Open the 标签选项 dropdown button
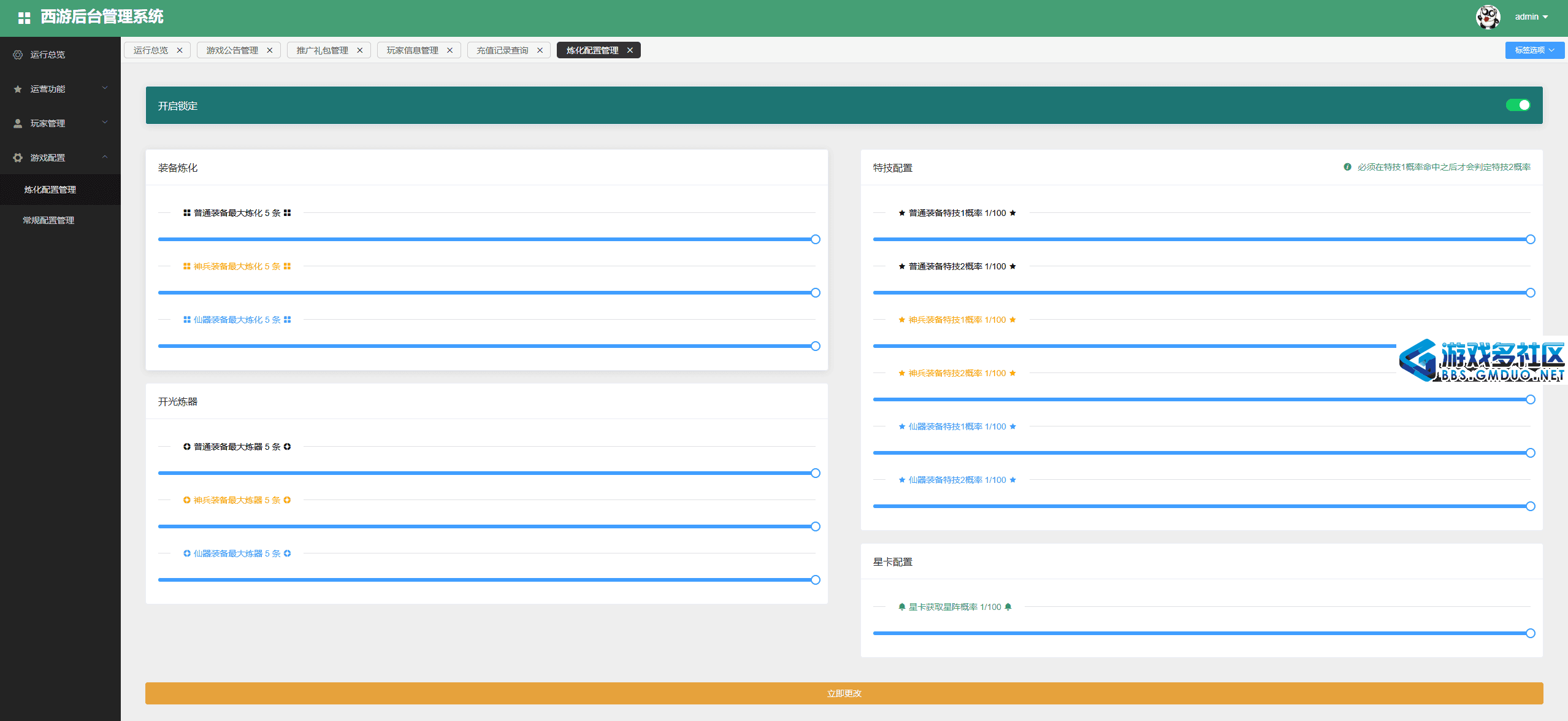The image size is (1568, 721). (1534, 50)
